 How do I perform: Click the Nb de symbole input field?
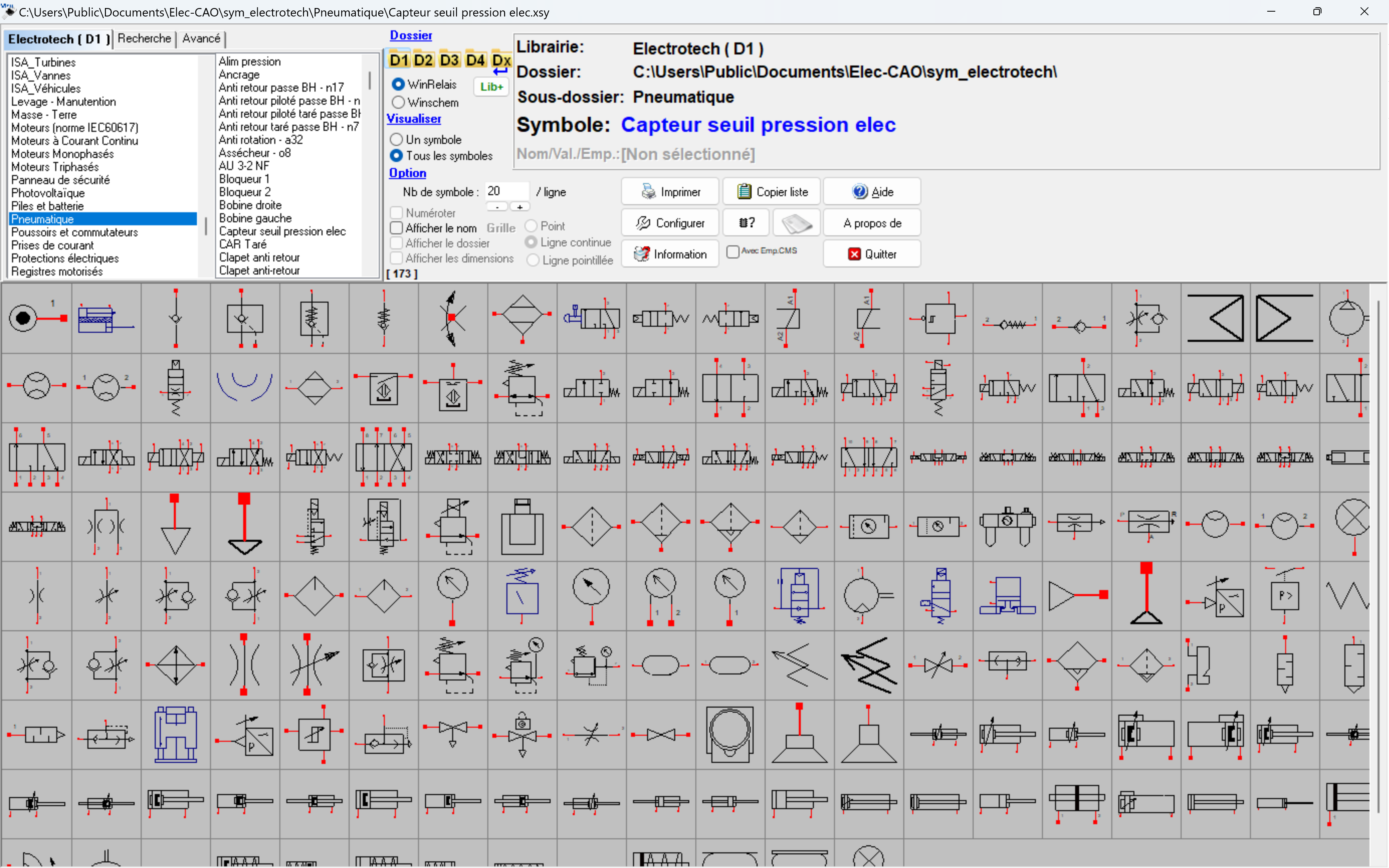pyautogui.click(x=506, y=191)
